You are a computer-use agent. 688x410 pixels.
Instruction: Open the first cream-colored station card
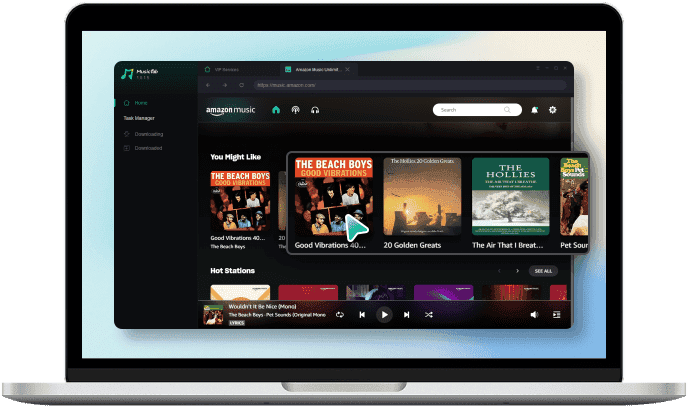(x=240, y=292)
